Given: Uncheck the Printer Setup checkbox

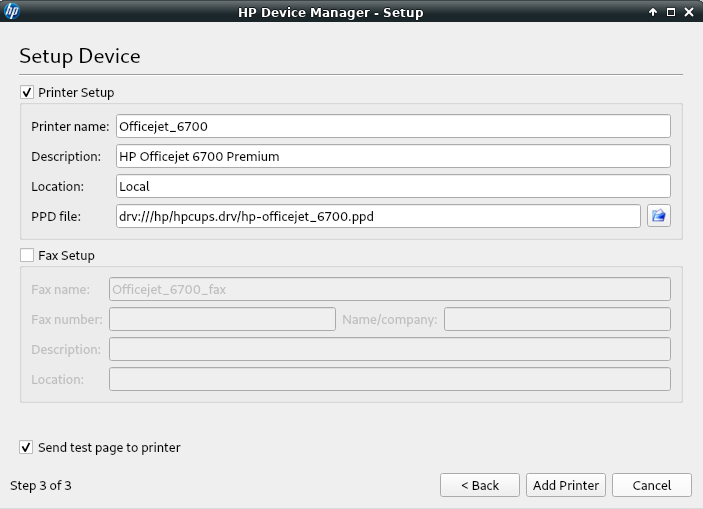Looking at the screenshot, I should 27,92.
